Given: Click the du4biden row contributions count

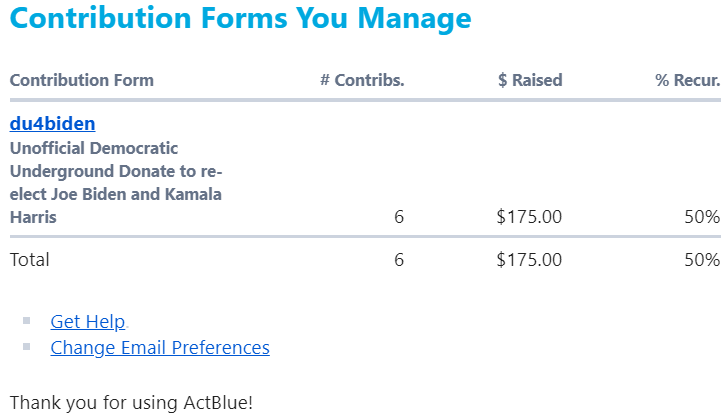Looking at the screenshot, I should pyautogui.click(x=399, y=217).
